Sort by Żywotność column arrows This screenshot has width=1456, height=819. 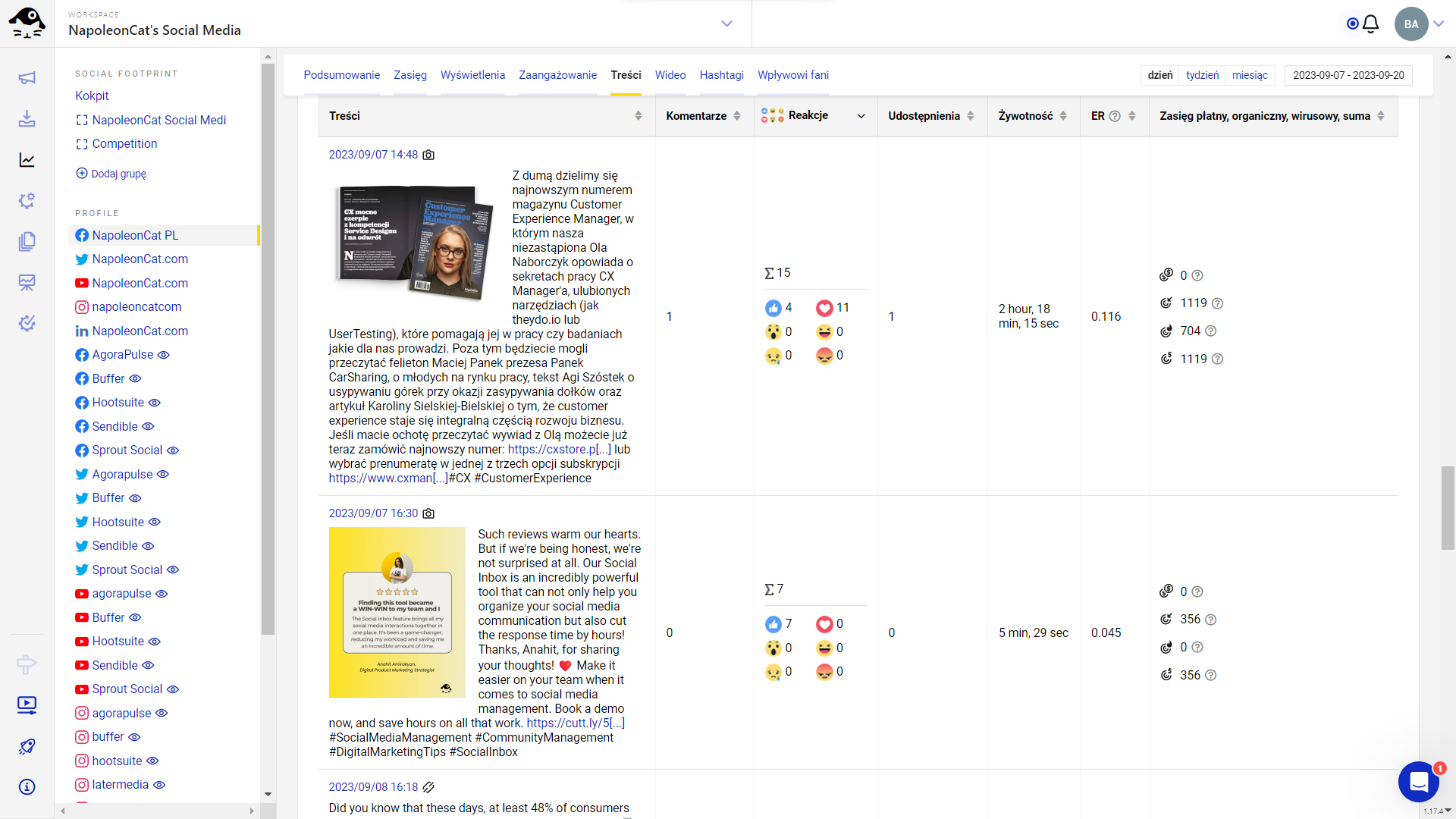1063,116
